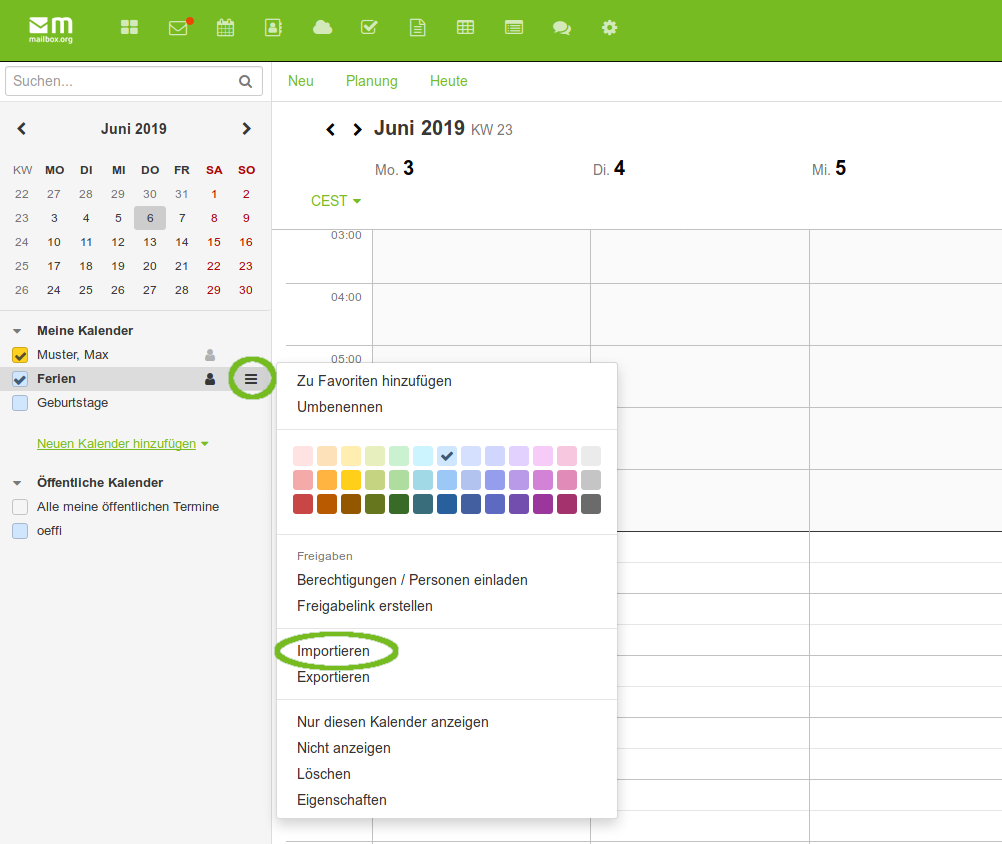This screenshot has width=1002, height=844.
Task: Click the person icon next to Muster, Max
Action: tap(210, 355)
